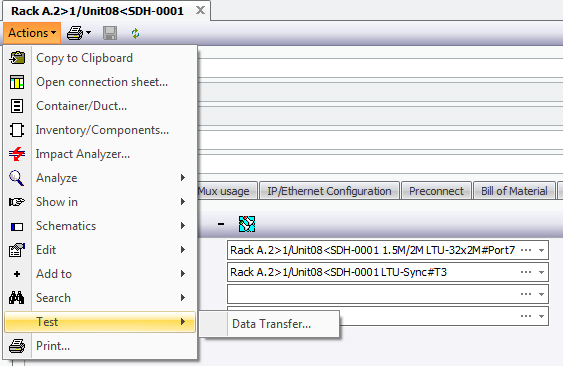This screenshot has width=563, height=366.
Task: Expand the Search submenu arrow
Action: pyautogui.click(x=183, y=297)
